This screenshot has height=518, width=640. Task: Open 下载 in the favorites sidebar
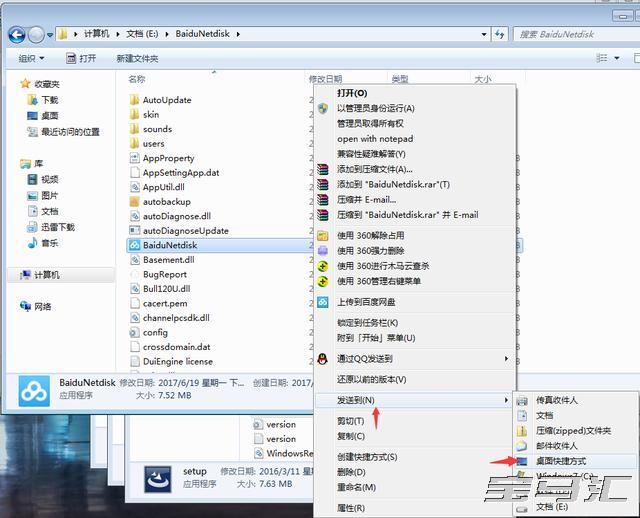click(50, 100)
